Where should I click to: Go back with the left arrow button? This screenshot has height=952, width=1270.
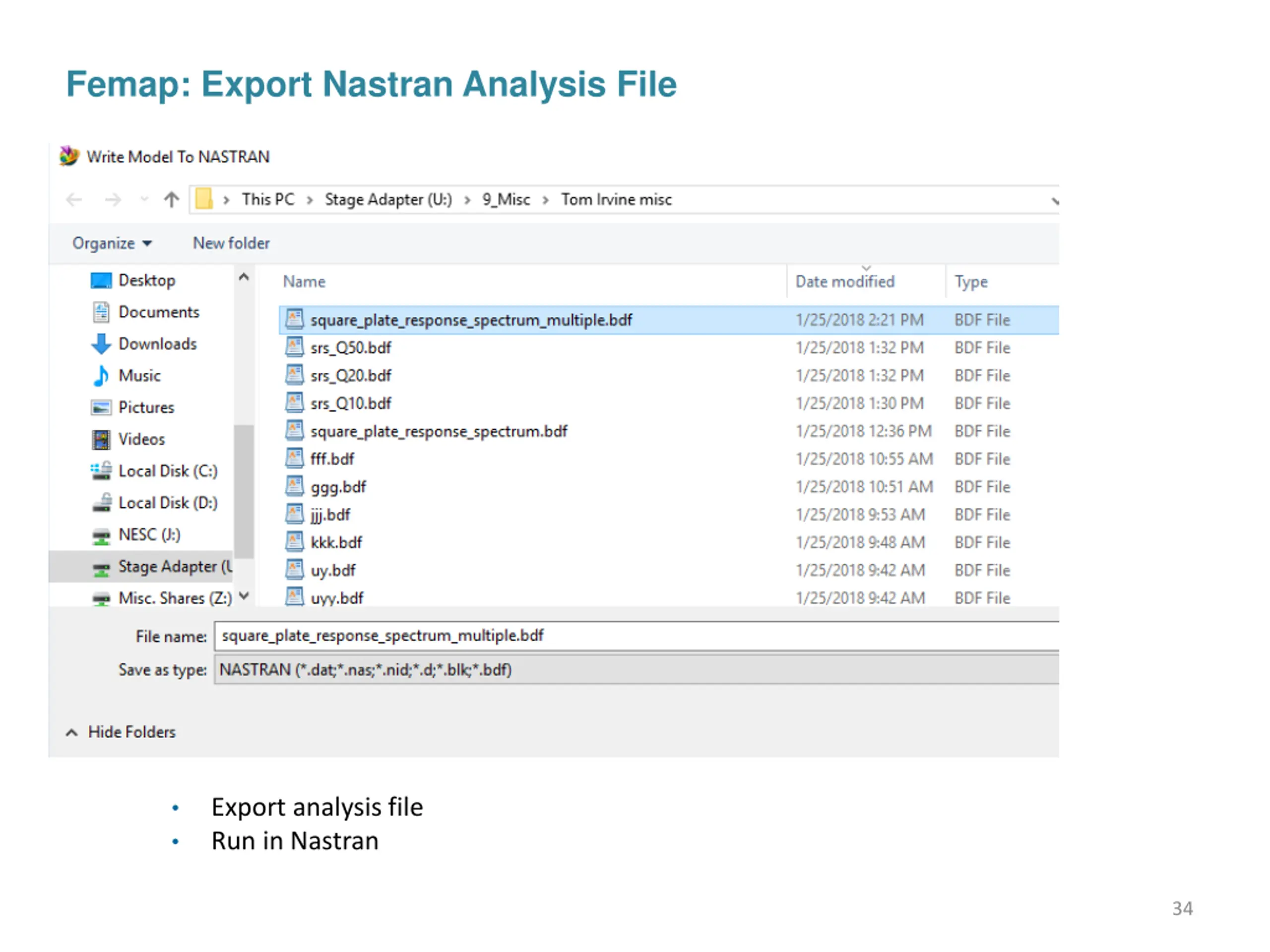point(74,200)
